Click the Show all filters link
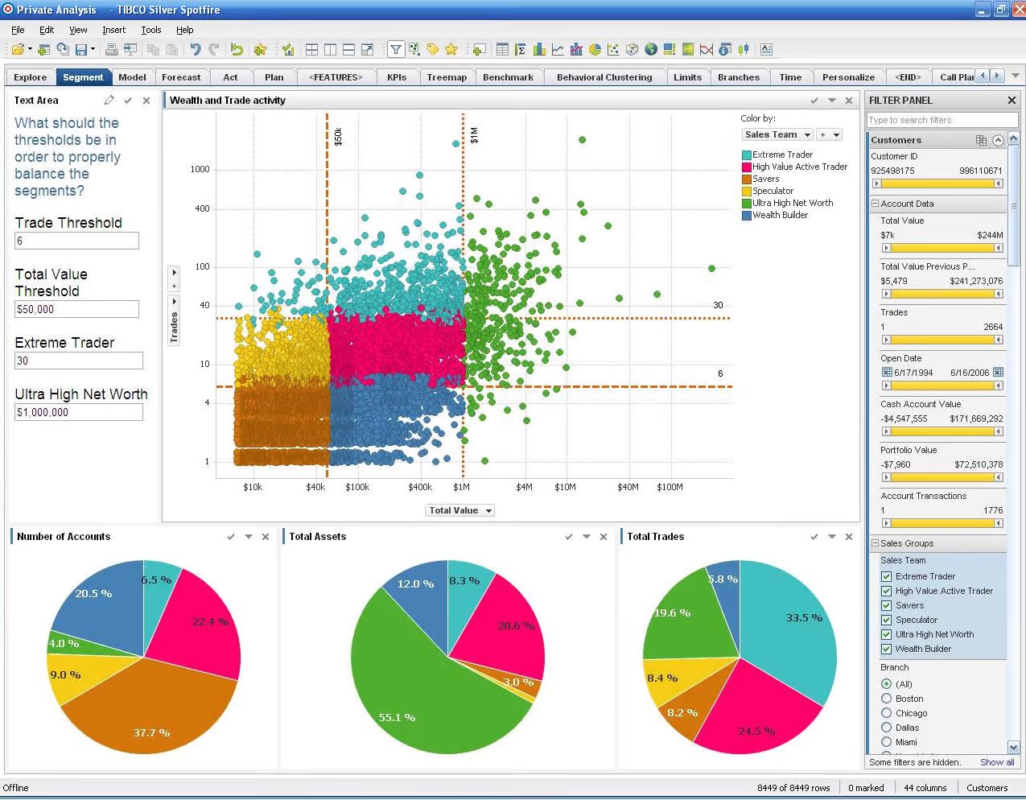 (x=996, y=762)
